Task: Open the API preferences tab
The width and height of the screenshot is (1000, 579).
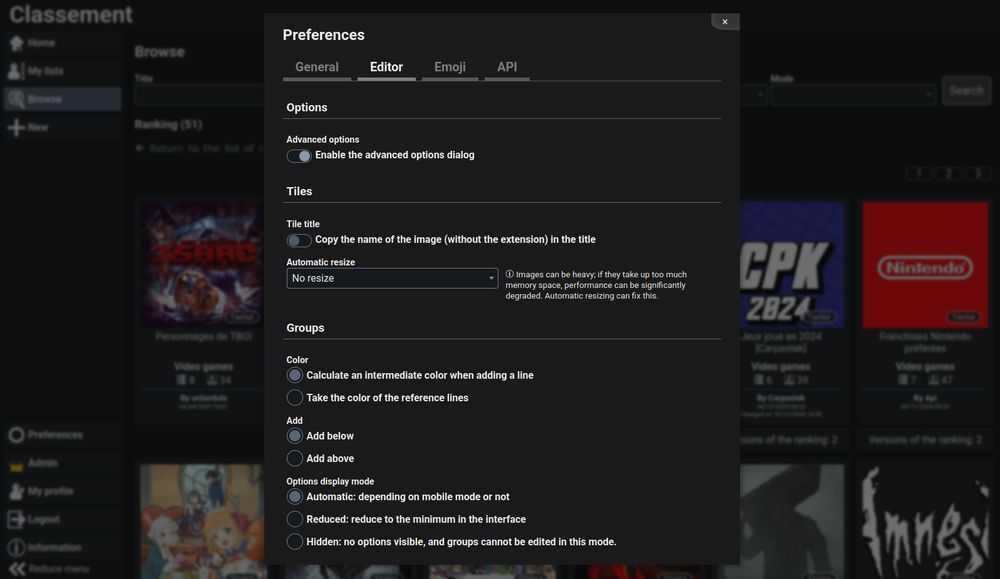Action: (x=507, y=67)
